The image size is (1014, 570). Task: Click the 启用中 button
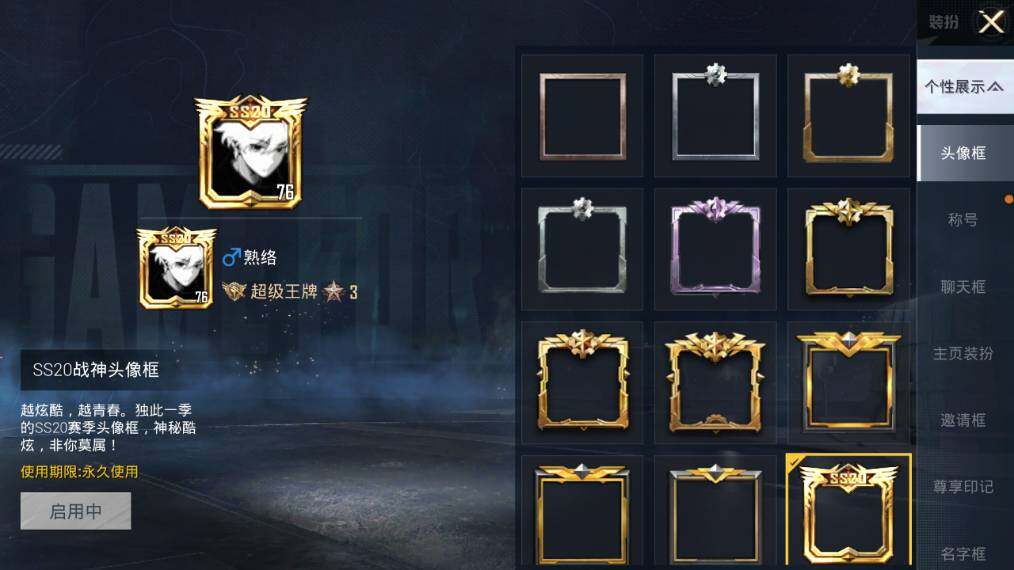tap(76, 511)
